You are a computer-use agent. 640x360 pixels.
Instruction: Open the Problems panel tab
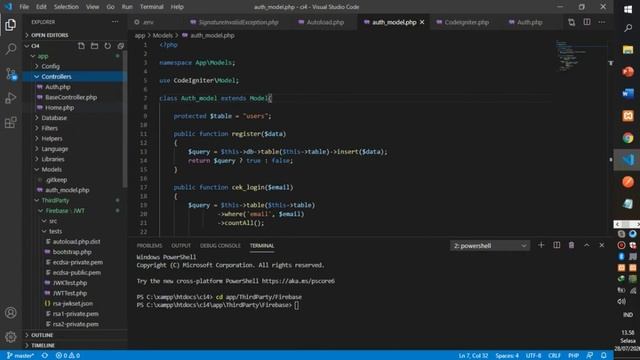[149, 246]
